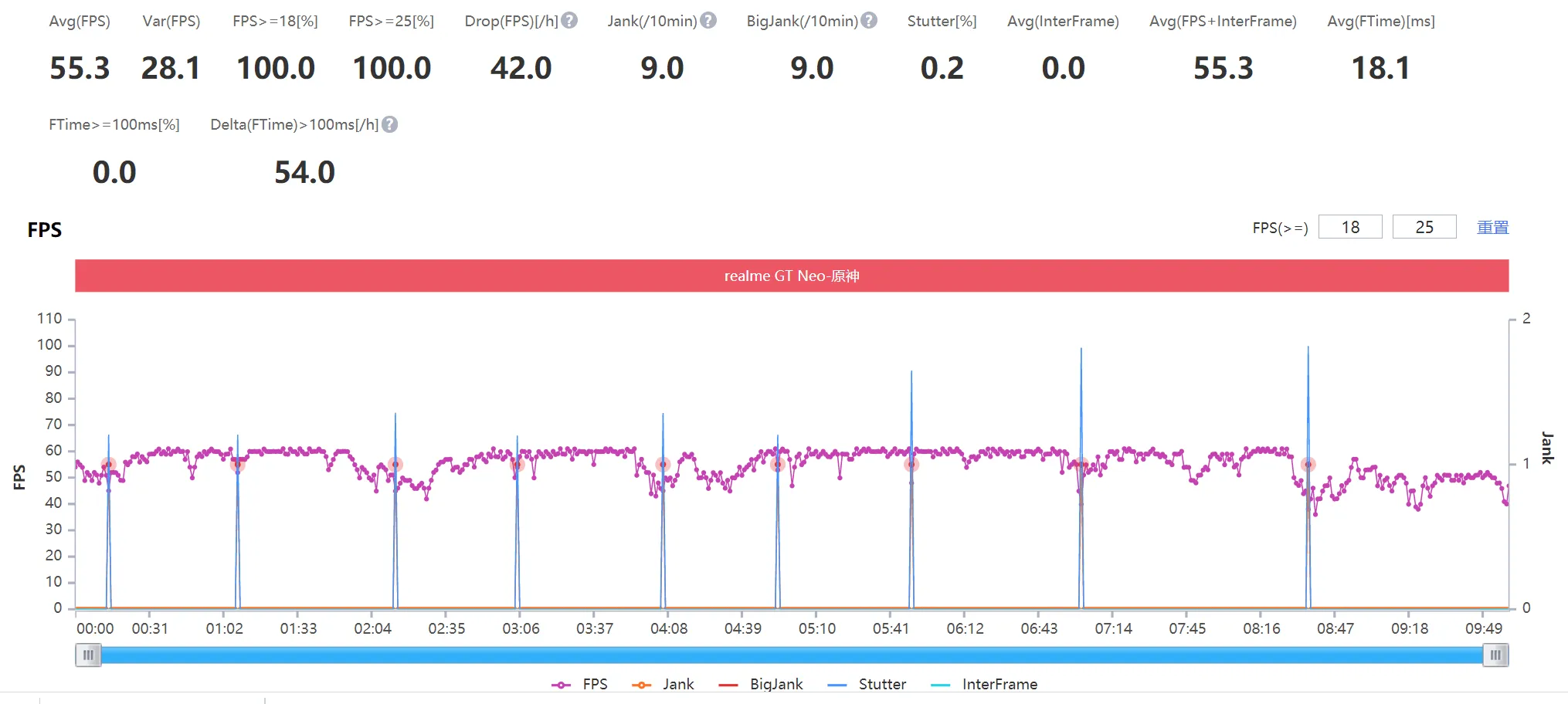Click the FPS>=25[%] label

pyautogui.click(x=391, y=22)
